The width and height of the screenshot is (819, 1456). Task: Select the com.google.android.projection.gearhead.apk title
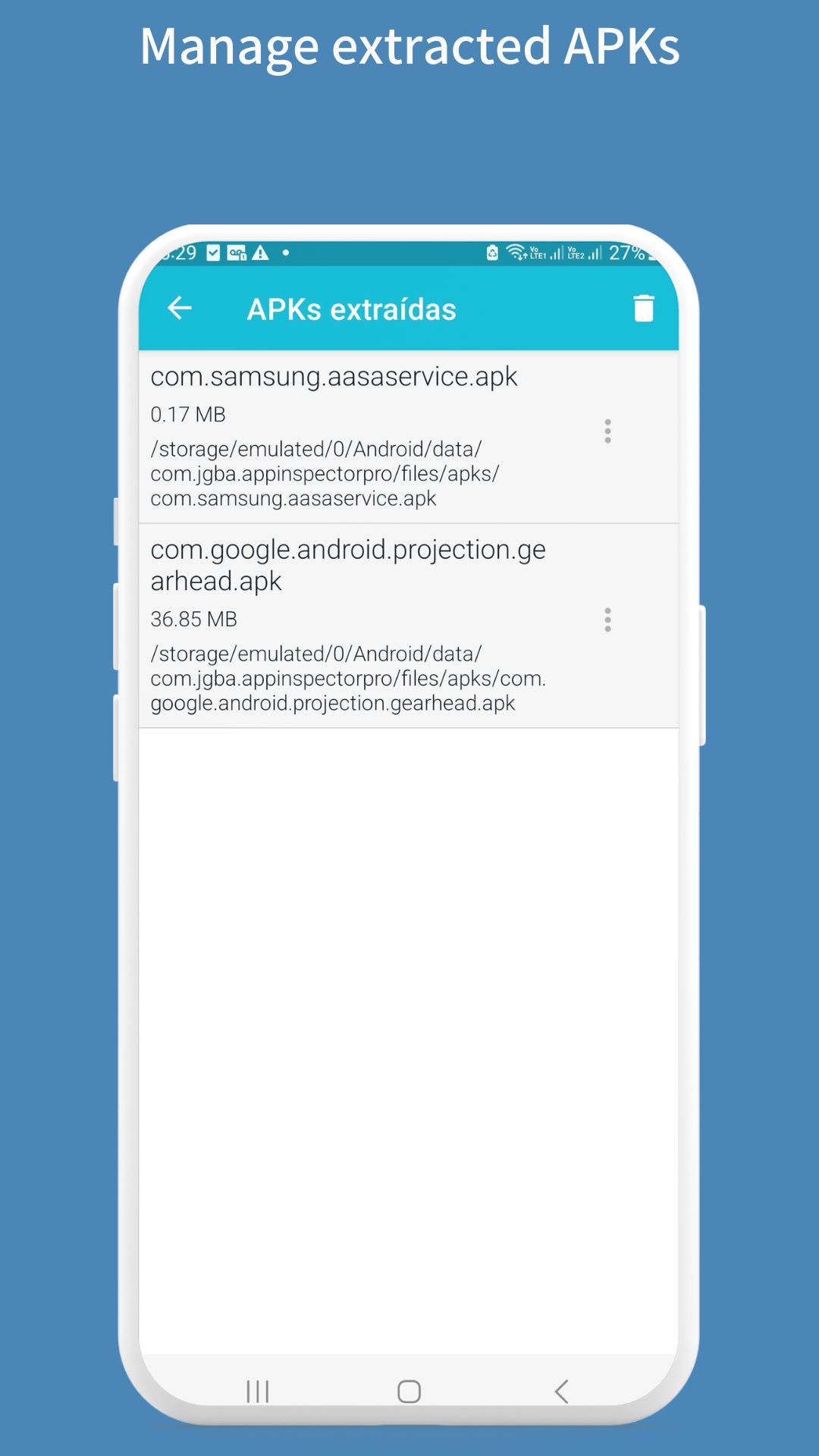pos(348,565)
